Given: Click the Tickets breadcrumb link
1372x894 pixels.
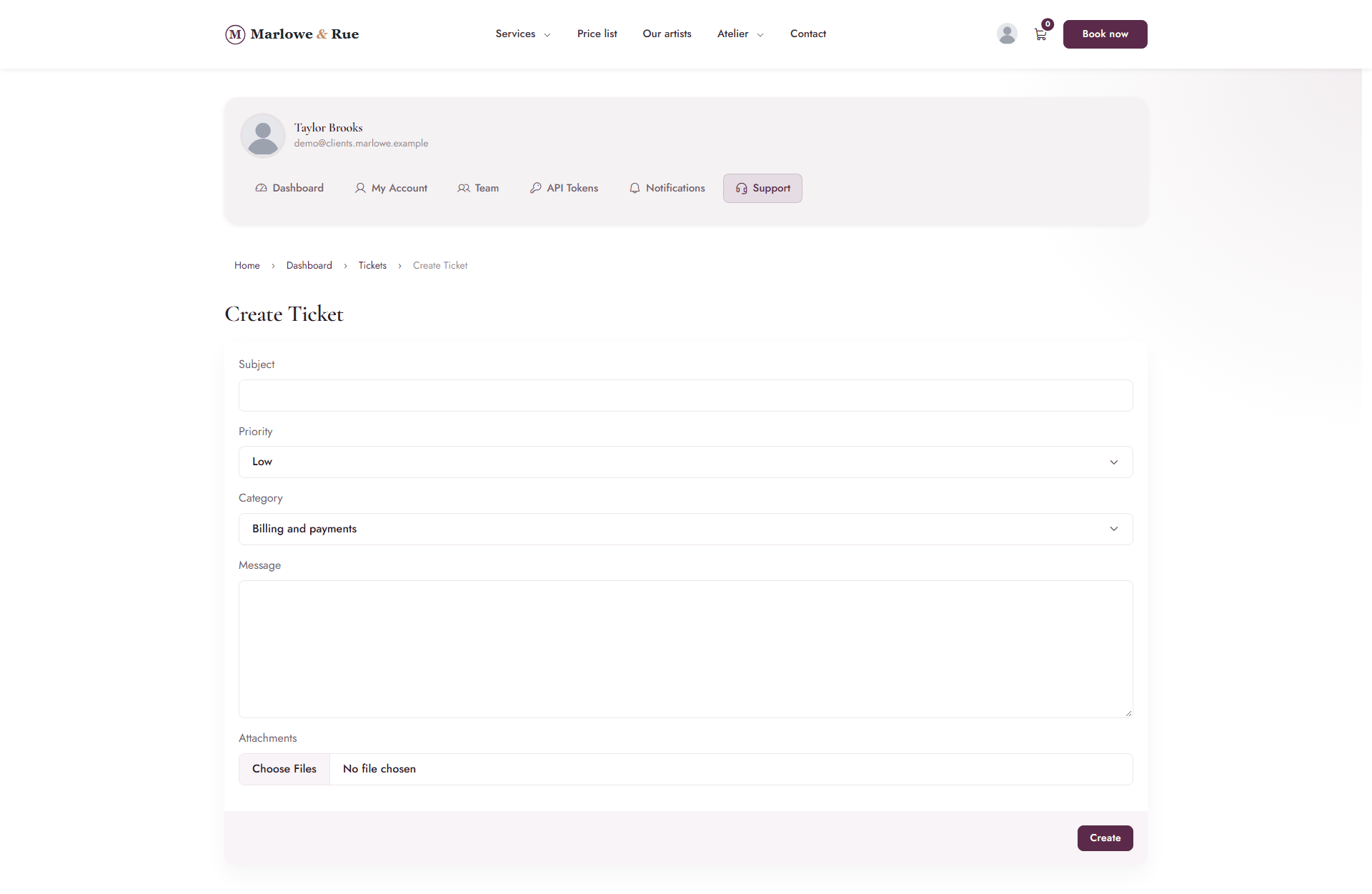Looking at the screenshot, I should click(x=372, y=265).
